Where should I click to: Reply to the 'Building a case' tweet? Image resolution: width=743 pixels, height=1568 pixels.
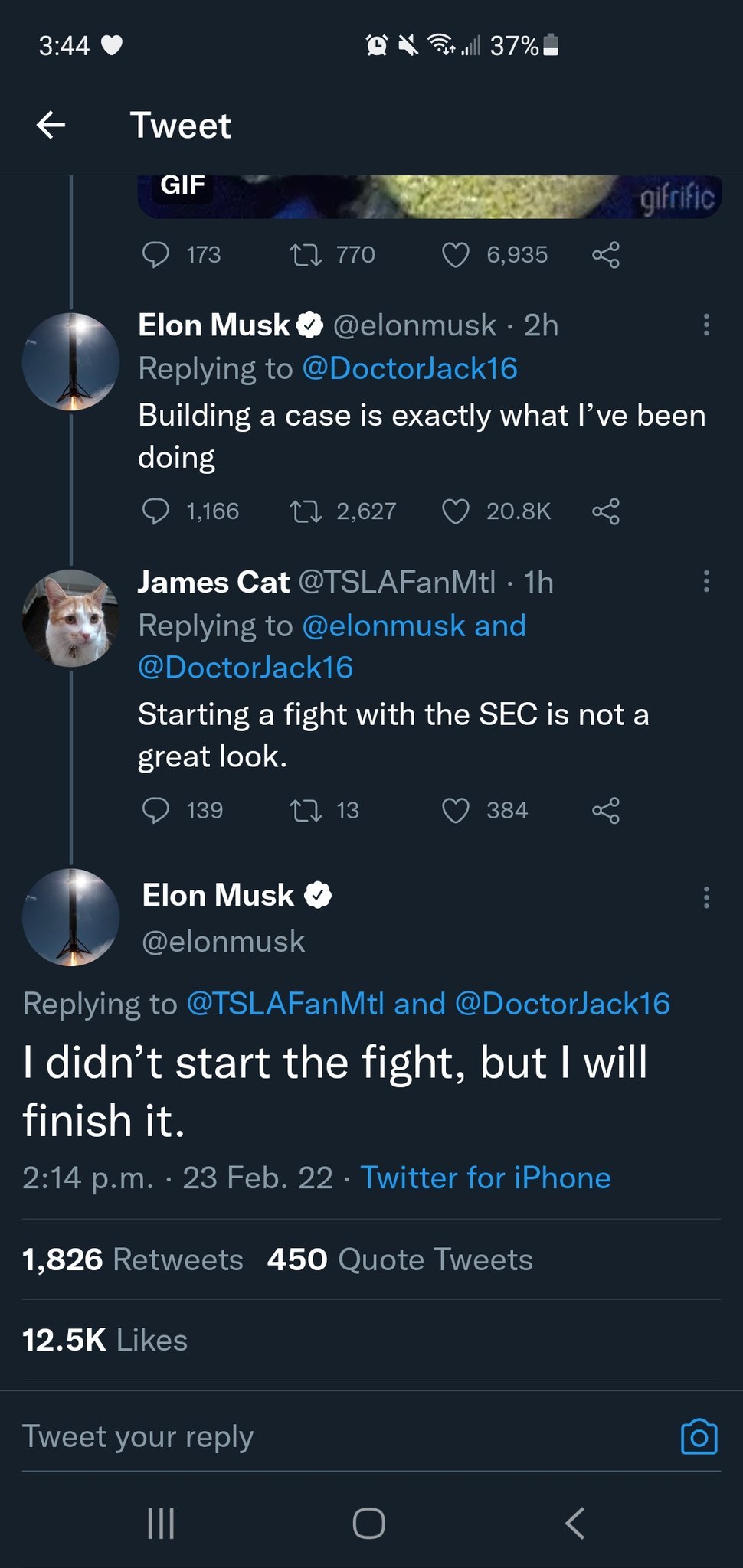pos(156,511)
